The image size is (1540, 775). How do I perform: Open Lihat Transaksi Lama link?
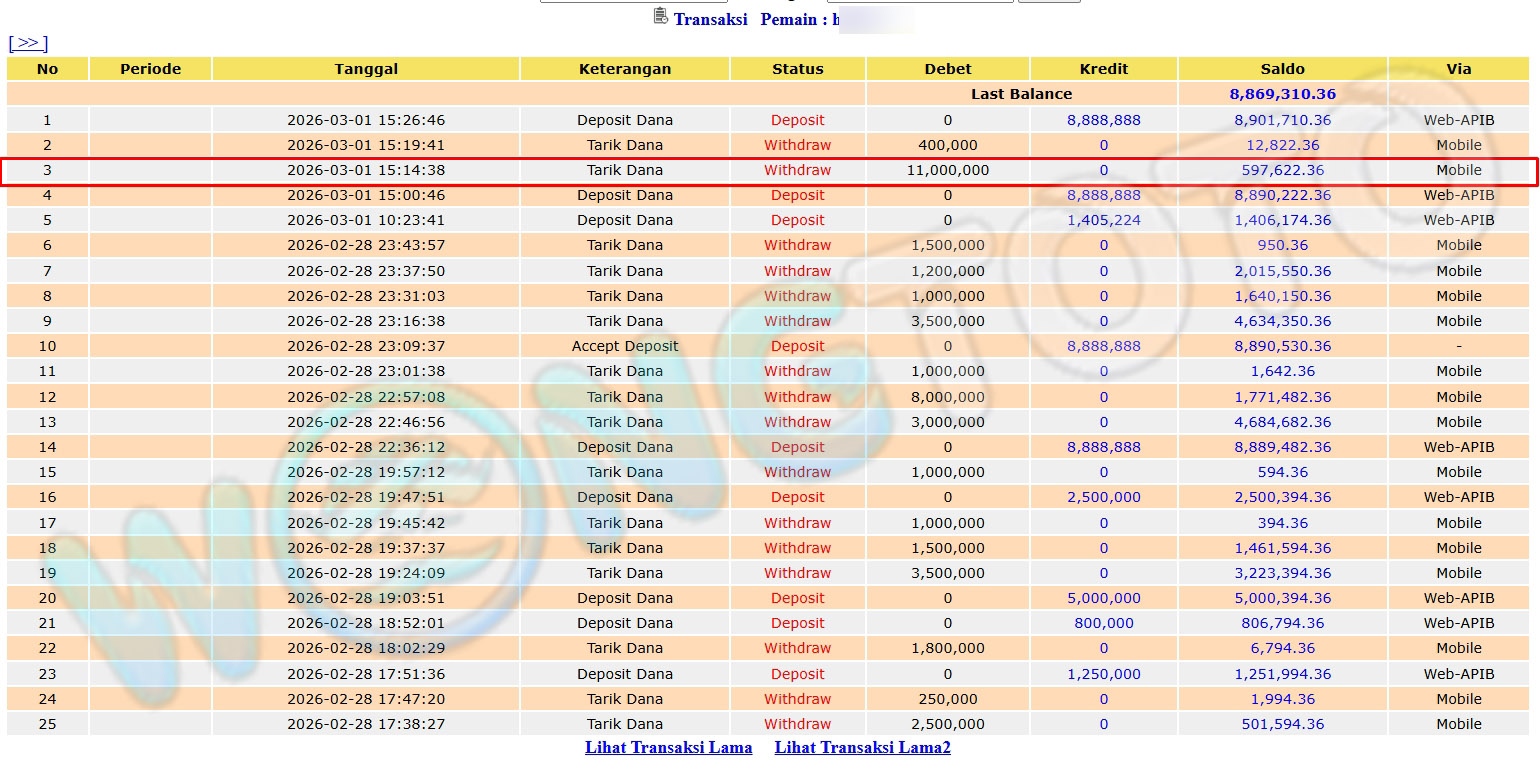pyautogui.click(x=668, y=748)
